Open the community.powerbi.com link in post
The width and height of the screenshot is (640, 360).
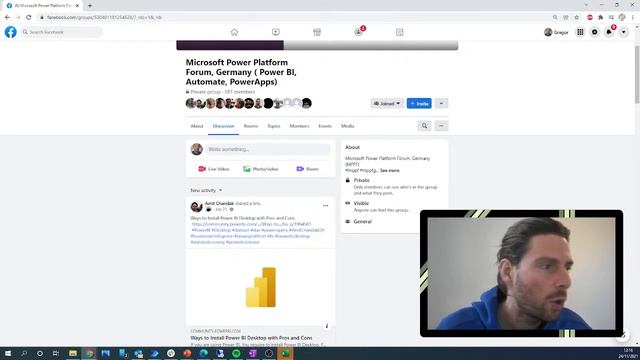[x=251, y=224]
